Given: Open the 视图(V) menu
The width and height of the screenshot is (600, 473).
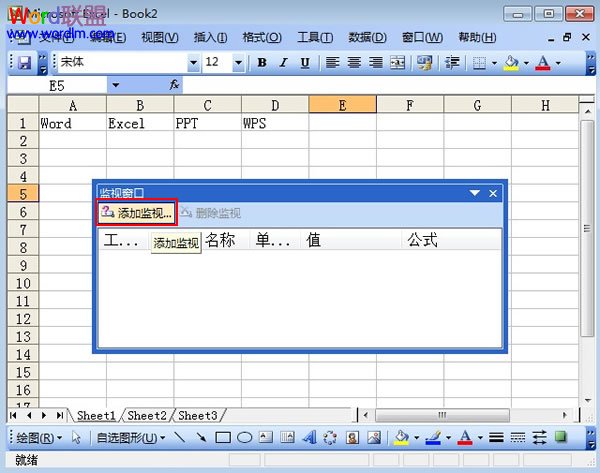Looking at the screenshot, I should [x=160, y=38].
